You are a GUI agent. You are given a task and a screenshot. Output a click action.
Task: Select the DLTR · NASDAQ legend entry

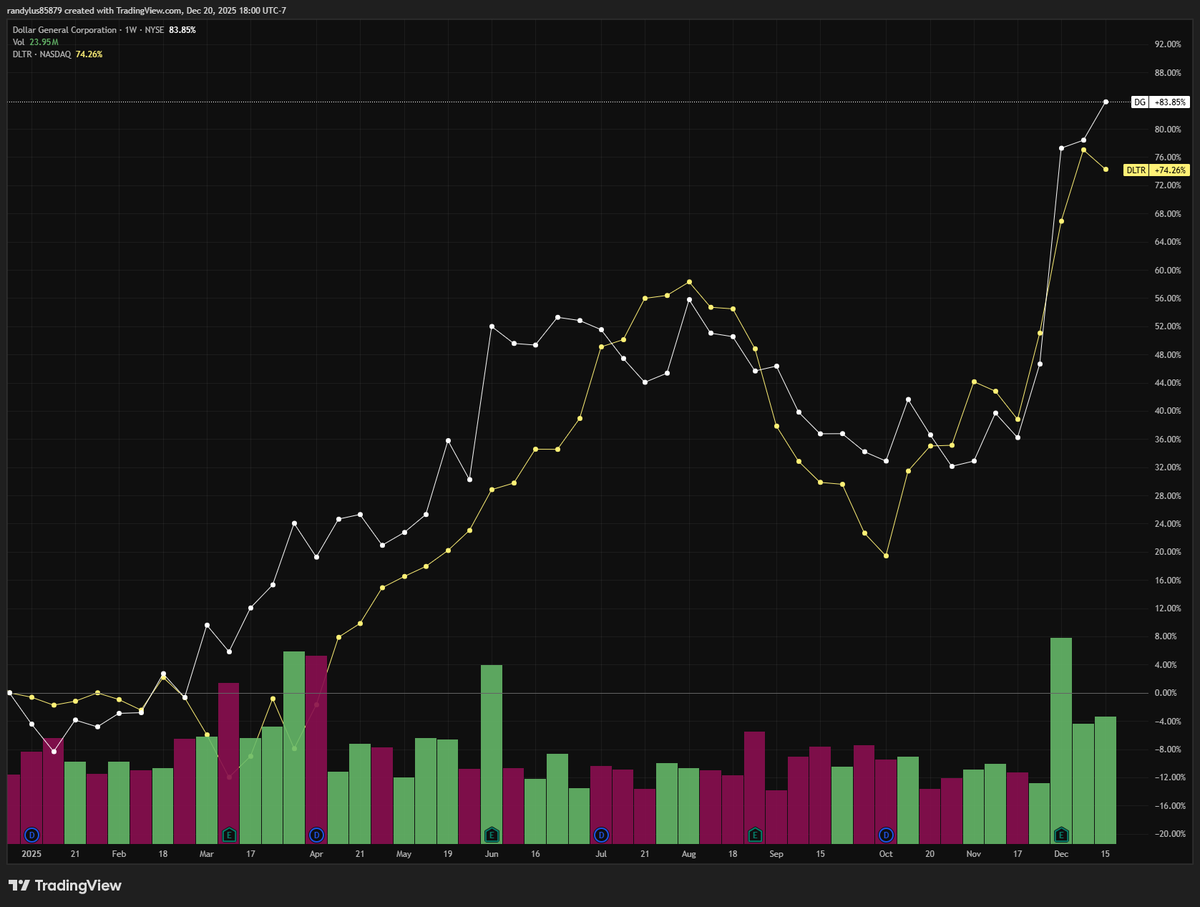click(42, 54)
